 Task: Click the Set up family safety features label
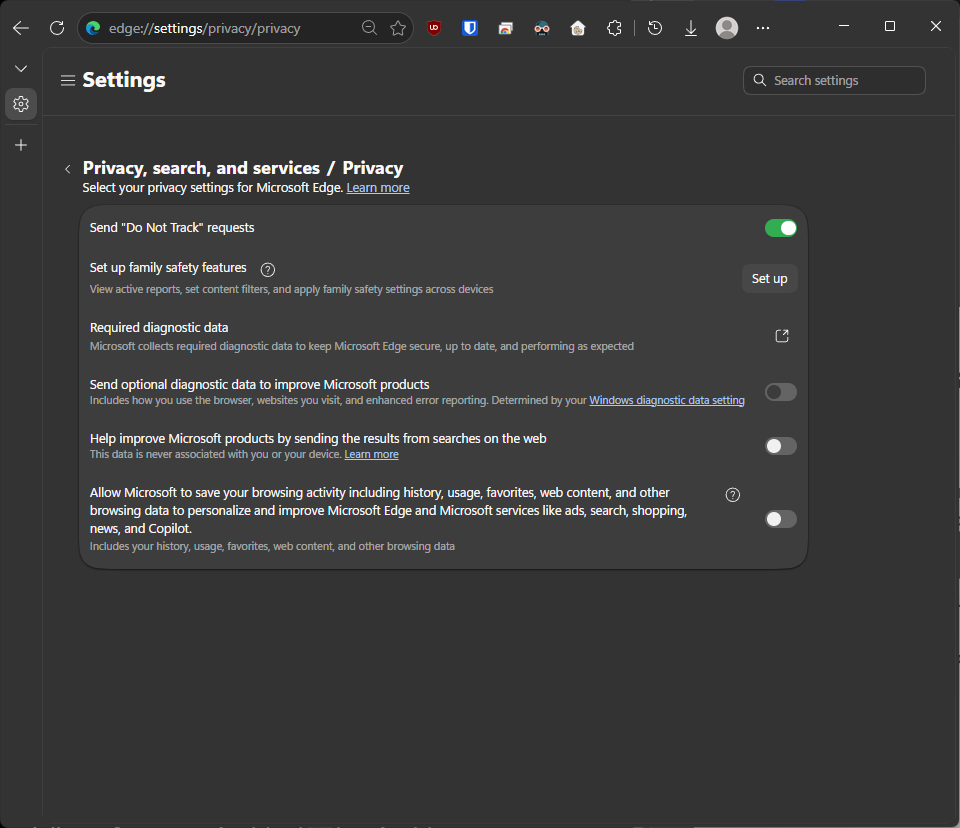pyautogui.click(x=168, y=268)
